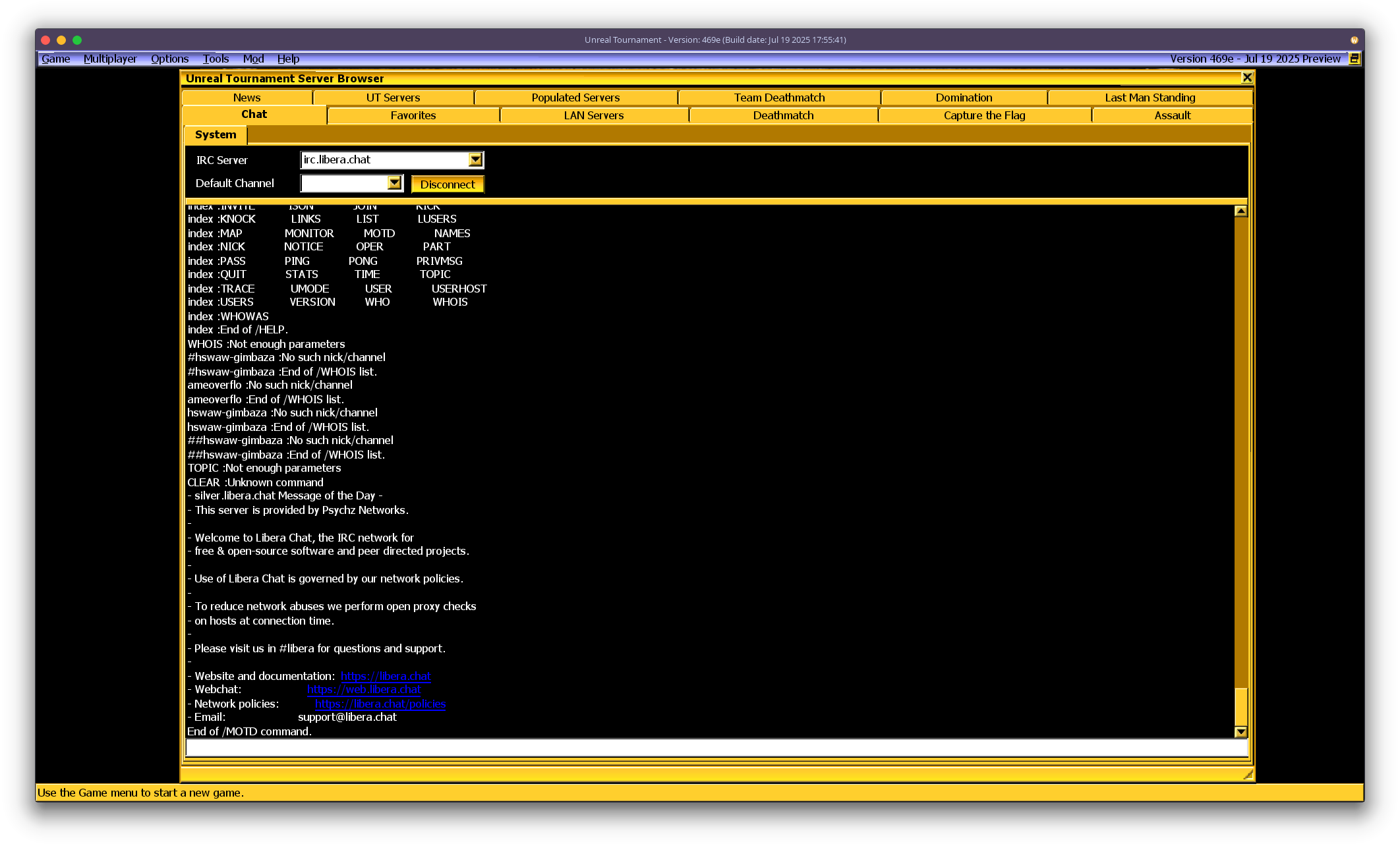Click the resize grip at window corner
1400x846 pixels.
point(1247,775)
